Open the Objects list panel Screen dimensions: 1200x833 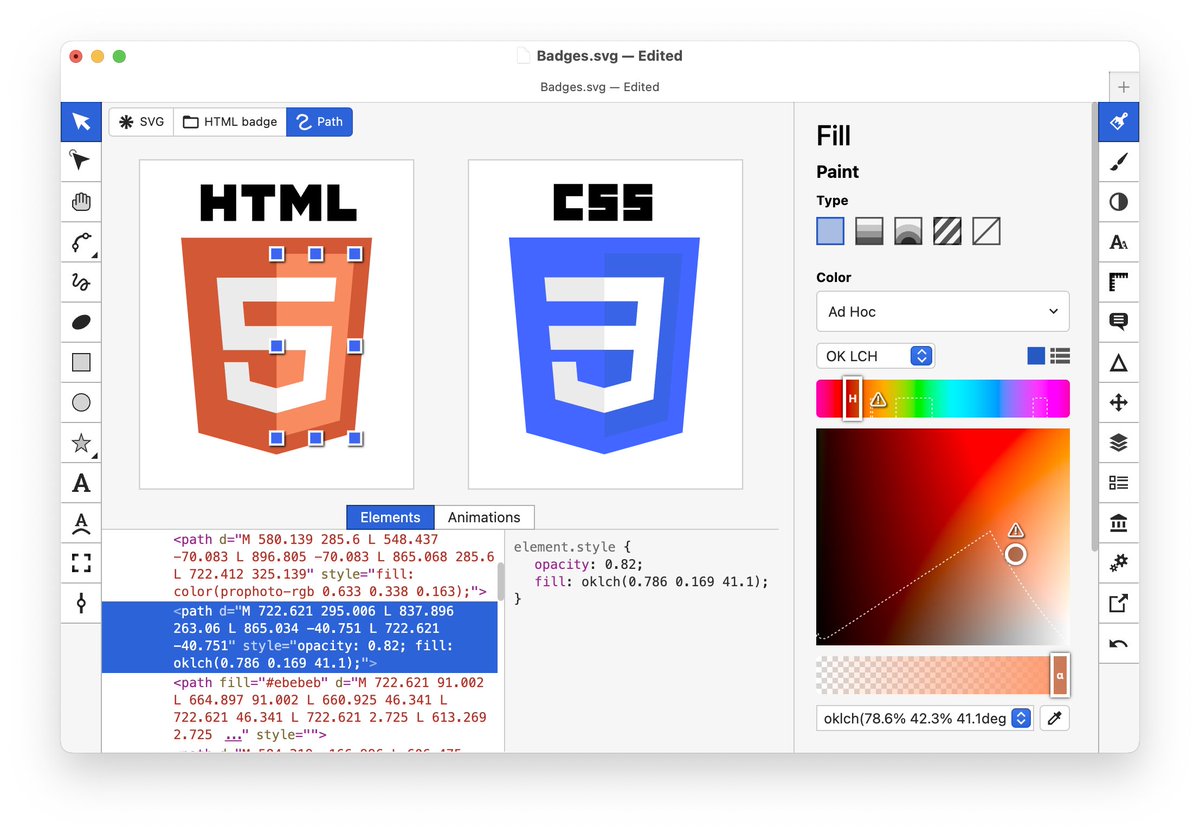1119,483
